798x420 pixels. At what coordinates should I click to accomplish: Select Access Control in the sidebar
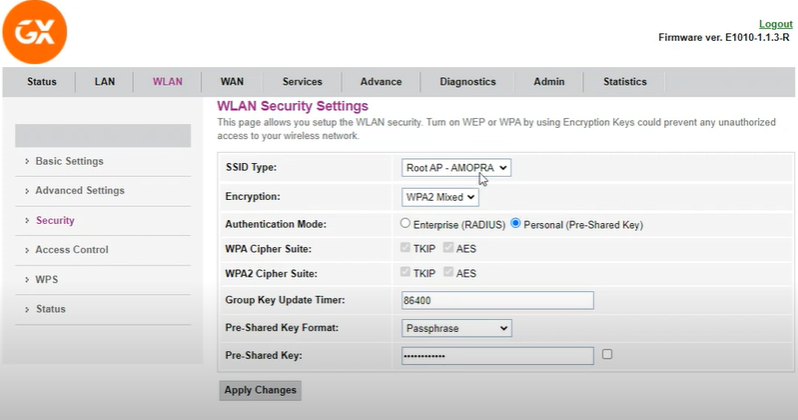click(71, 250)
